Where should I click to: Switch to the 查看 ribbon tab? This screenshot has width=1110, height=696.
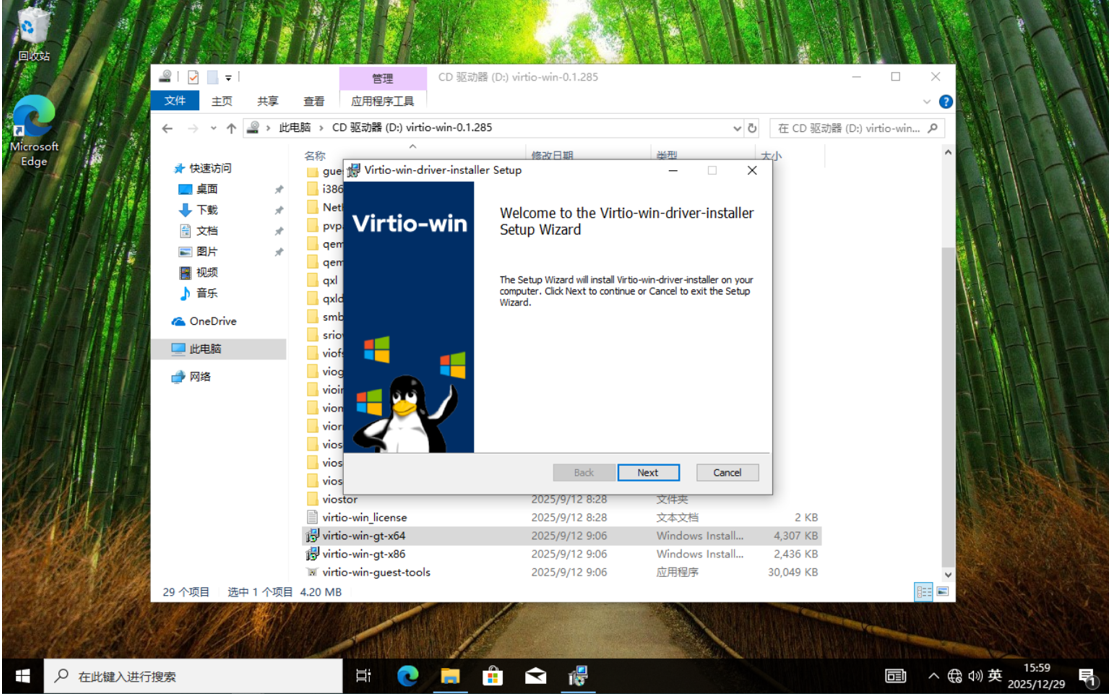point(314,101)
